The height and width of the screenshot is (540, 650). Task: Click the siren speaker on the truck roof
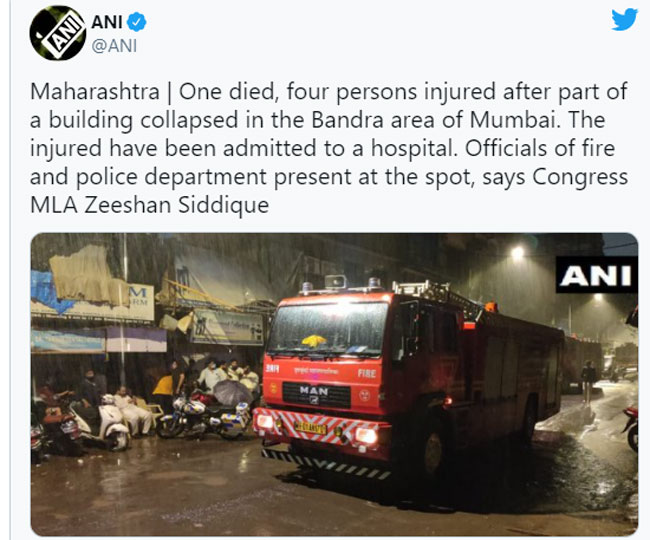pyautogui.click(x=336, y=282)
